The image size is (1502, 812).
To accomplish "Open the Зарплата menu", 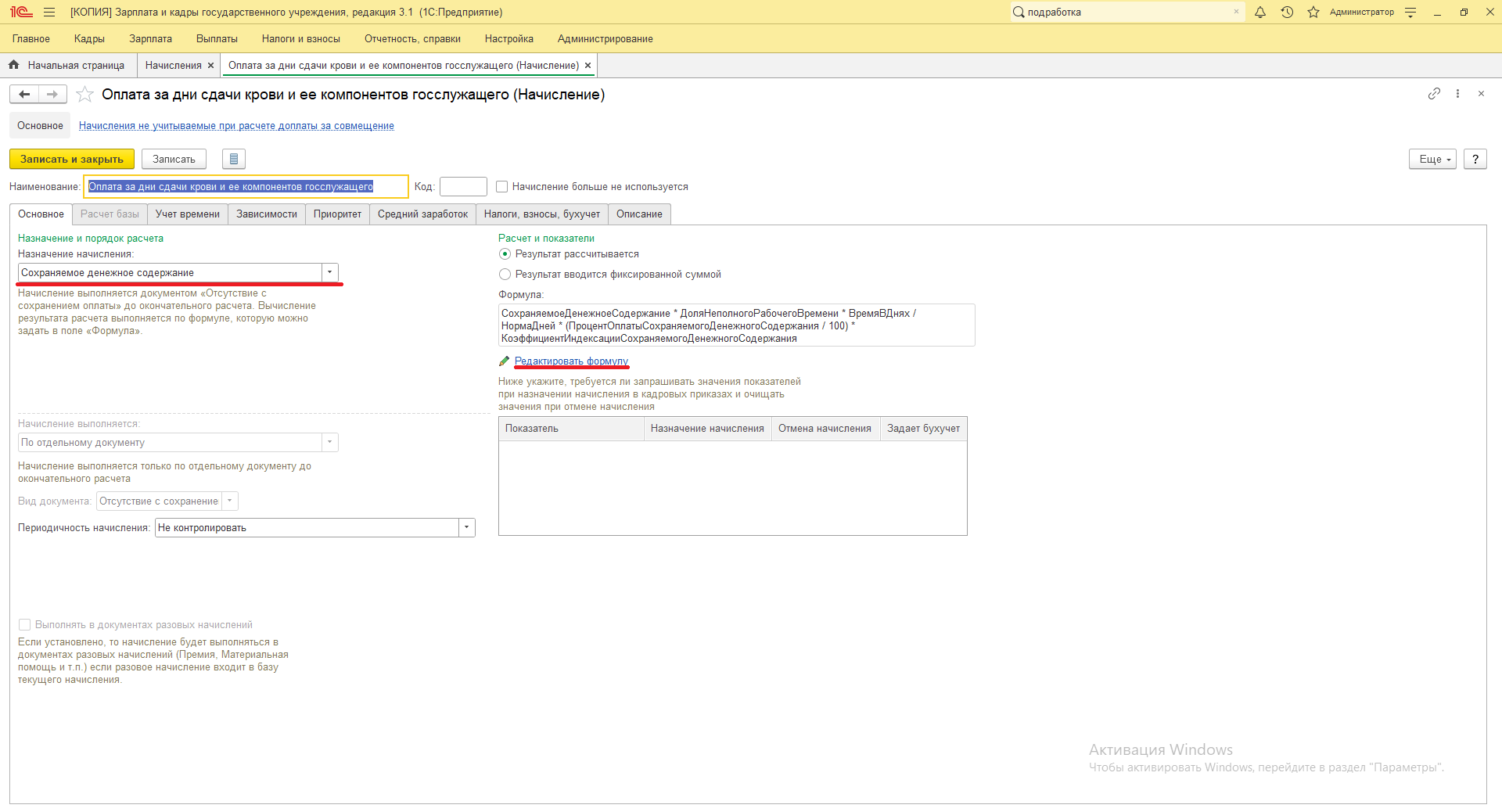I will coord(150,38).
